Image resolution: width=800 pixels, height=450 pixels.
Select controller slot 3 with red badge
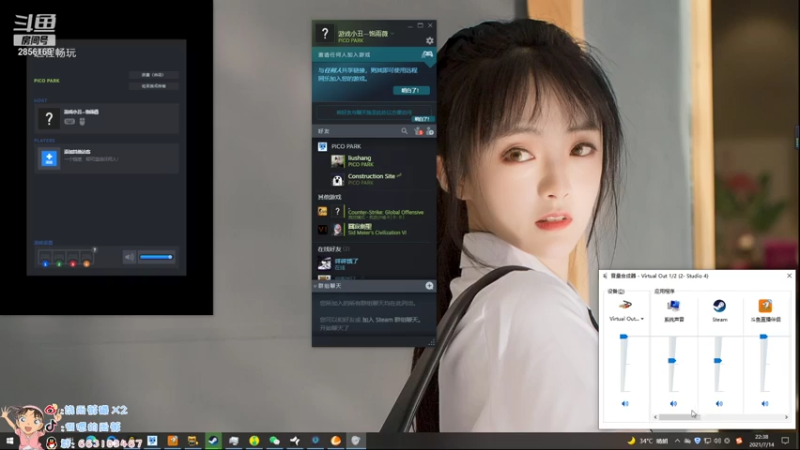(x=72, y=258)
